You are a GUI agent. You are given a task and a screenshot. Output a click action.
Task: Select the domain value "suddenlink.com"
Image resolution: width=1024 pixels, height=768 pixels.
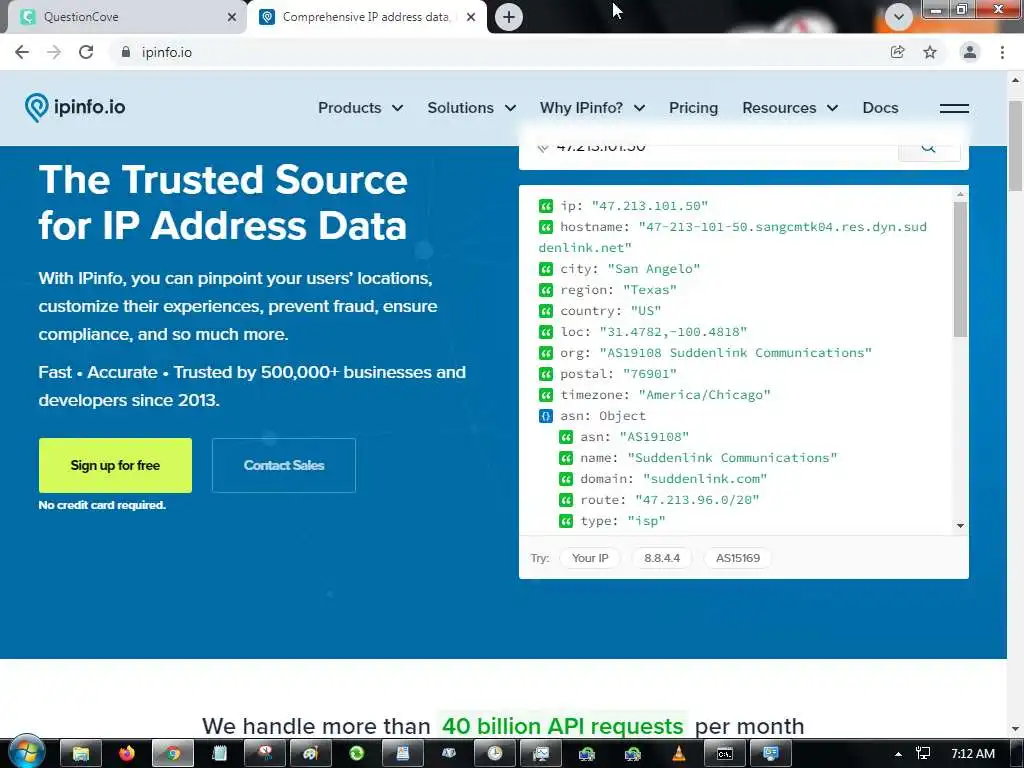705,479
